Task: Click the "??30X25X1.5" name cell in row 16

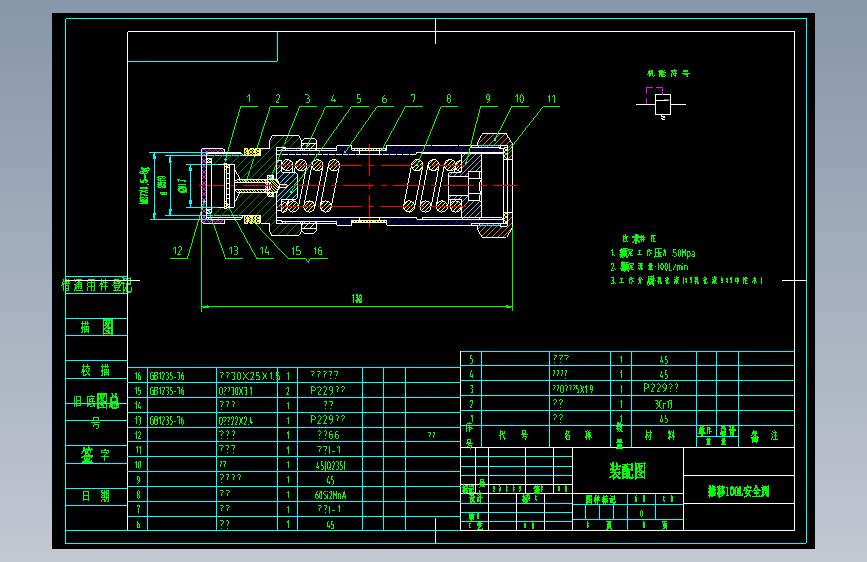Action: pos(249,376)
